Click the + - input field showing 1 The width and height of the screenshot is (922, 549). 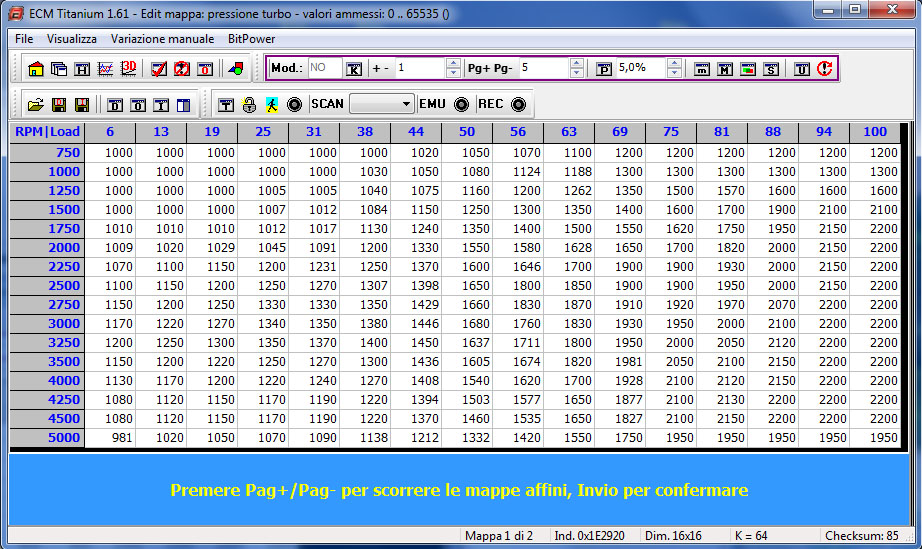click(420, 68)
